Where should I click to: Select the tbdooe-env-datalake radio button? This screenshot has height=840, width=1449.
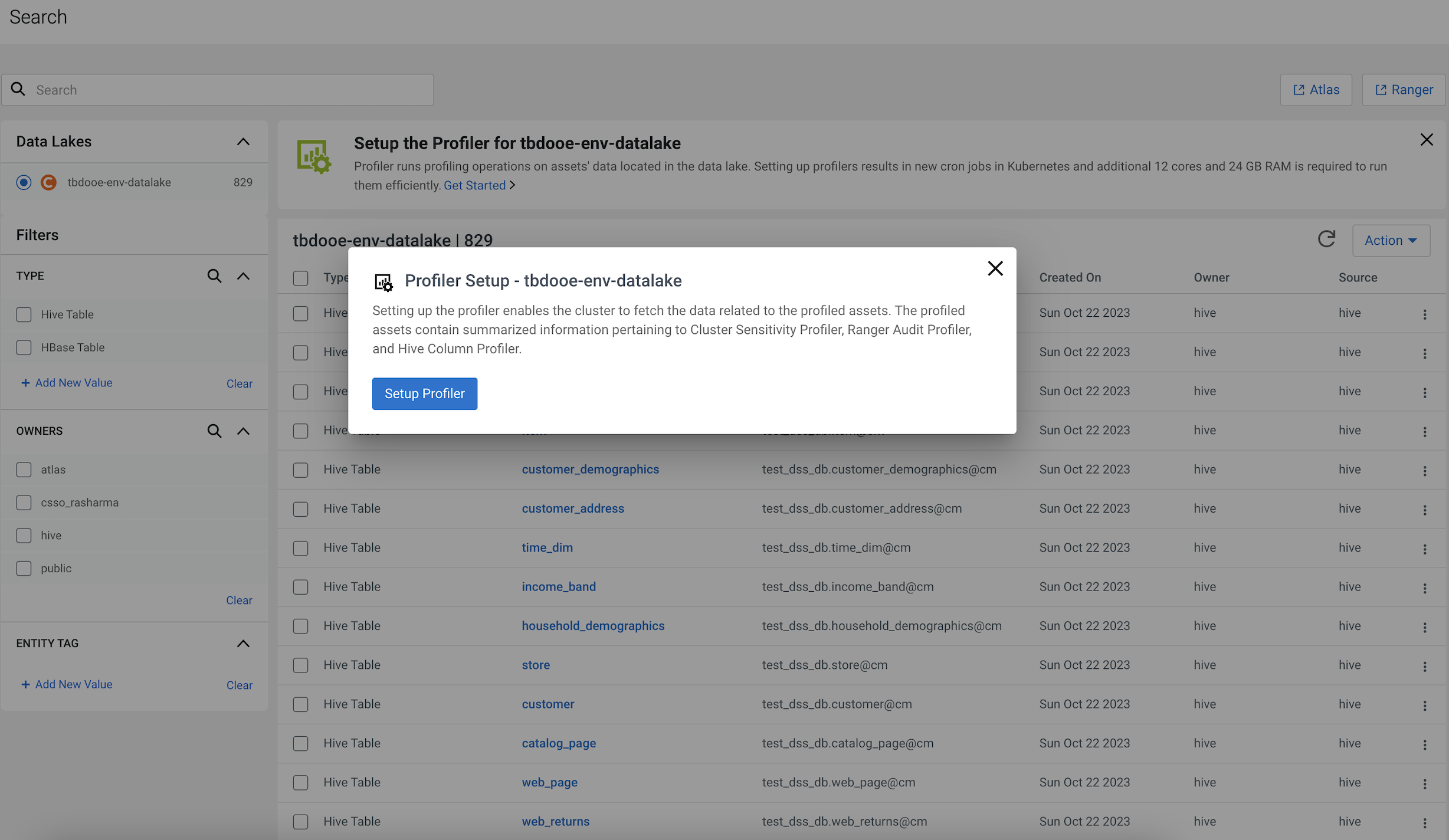[x=24, y=182]
